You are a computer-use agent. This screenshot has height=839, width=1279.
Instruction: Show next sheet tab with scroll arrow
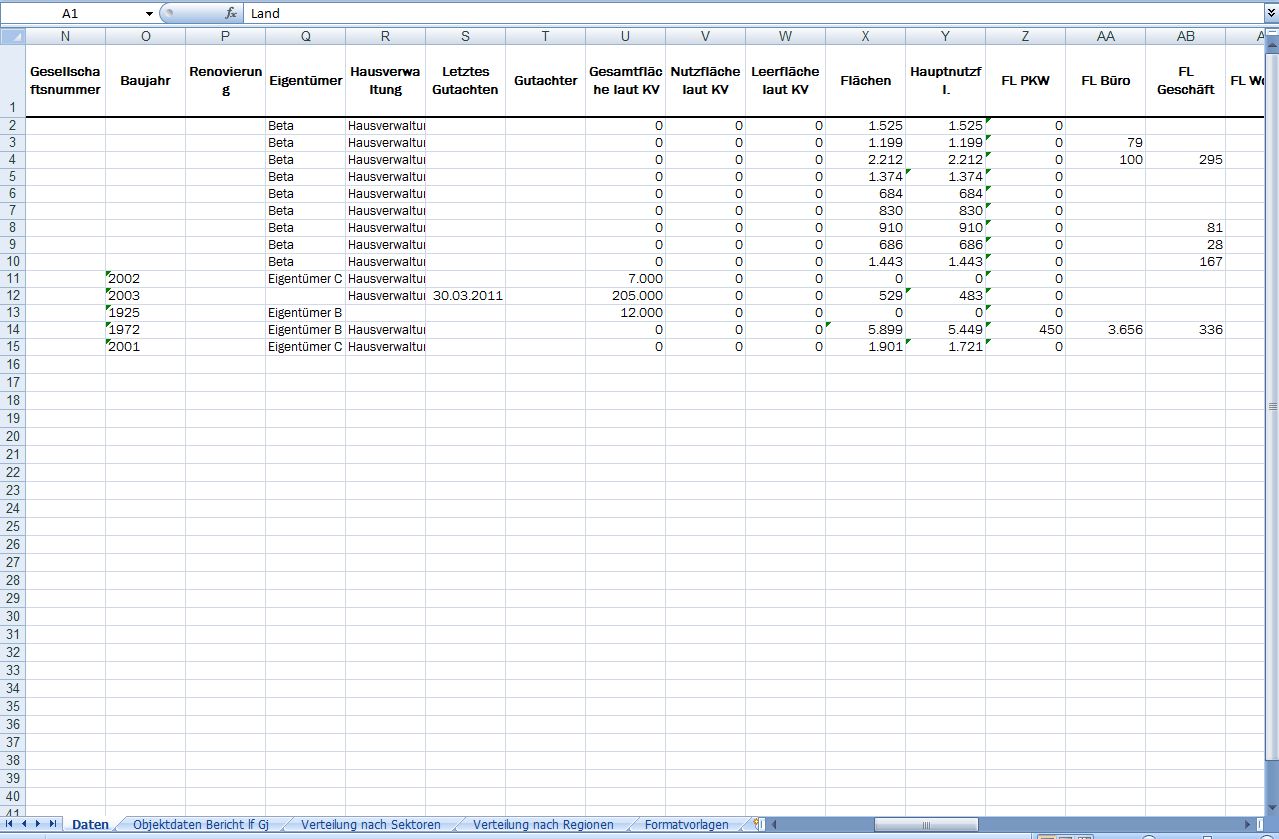39,824
